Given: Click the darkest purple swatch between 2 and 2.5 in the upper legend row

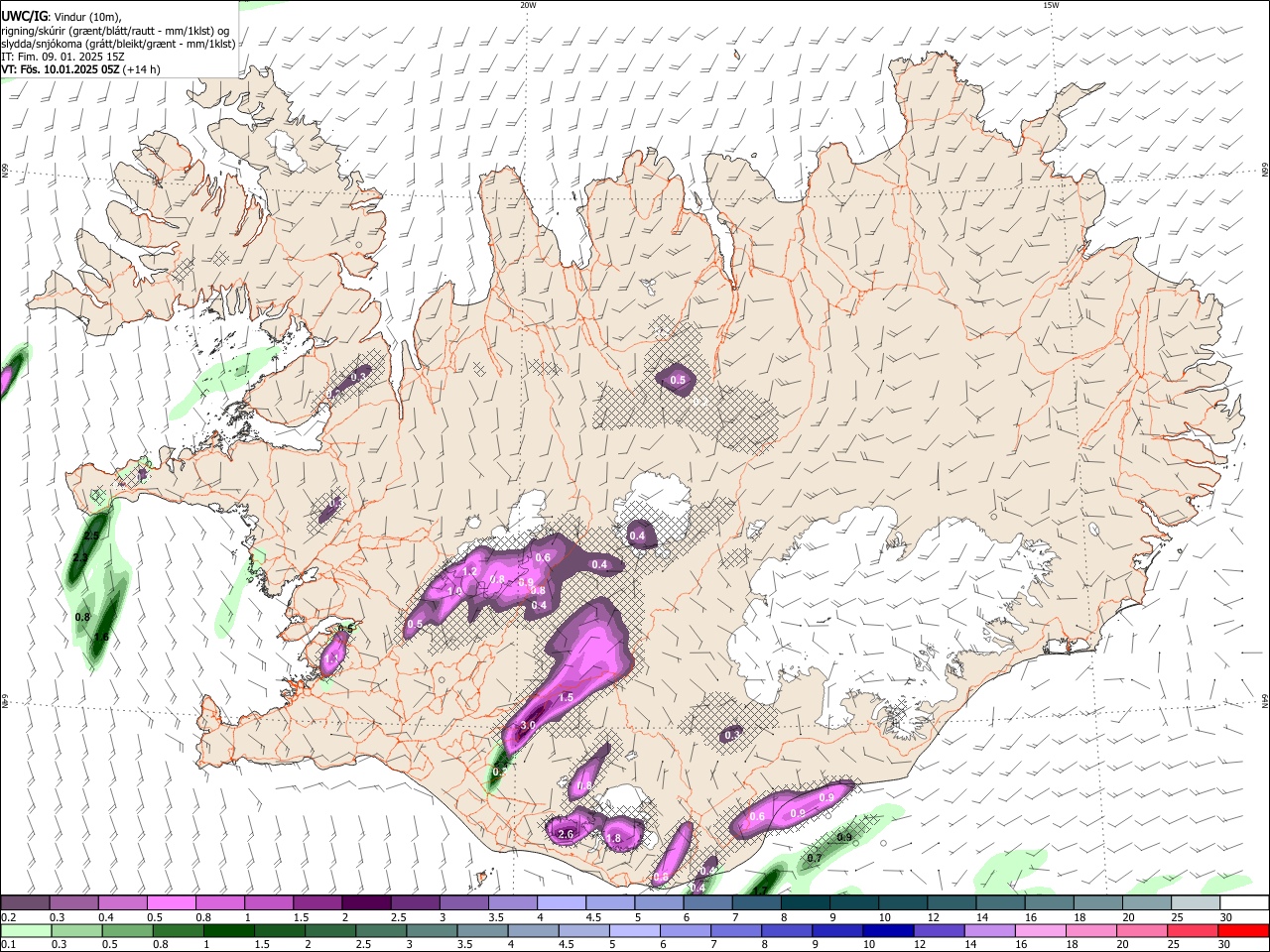Looking at the screenshot, I should pos(366,903).
